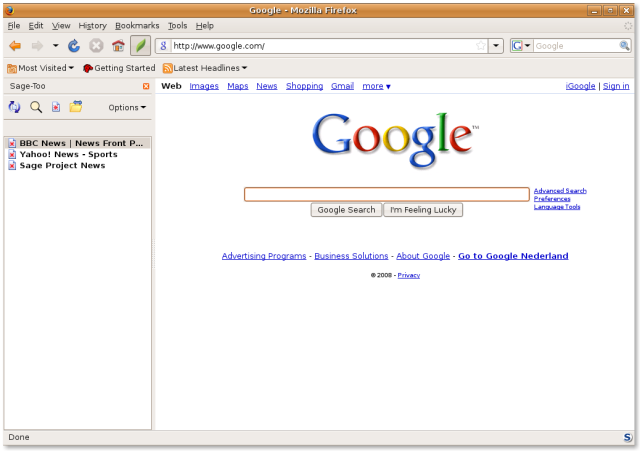The image size is (640, 451).
Task: Bookmark this page with the star
Action: [480, 46]
